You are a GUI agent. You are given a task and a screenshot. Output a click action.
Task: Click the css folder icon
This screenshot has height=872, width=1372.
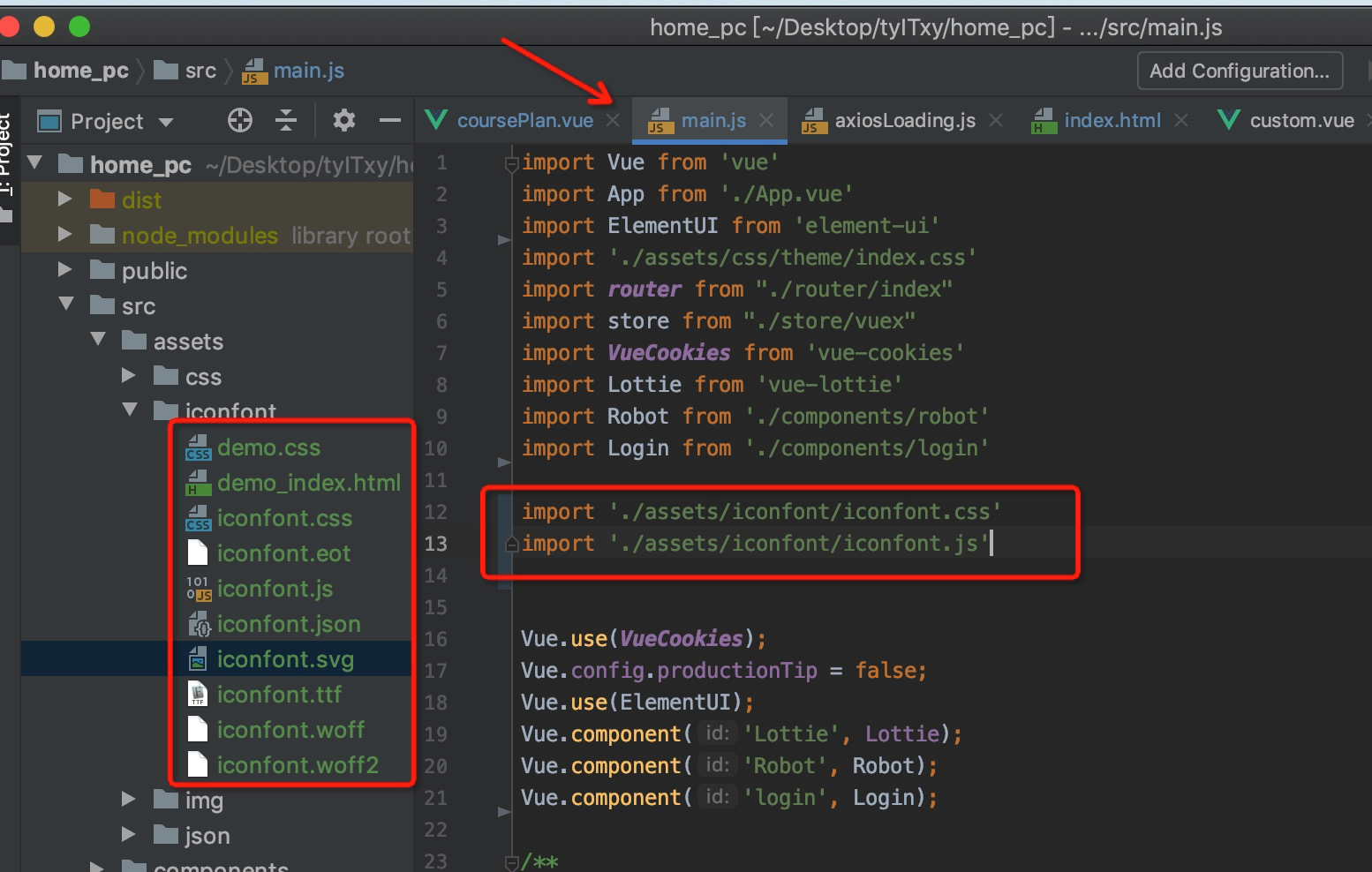click(x=166, y=375)
